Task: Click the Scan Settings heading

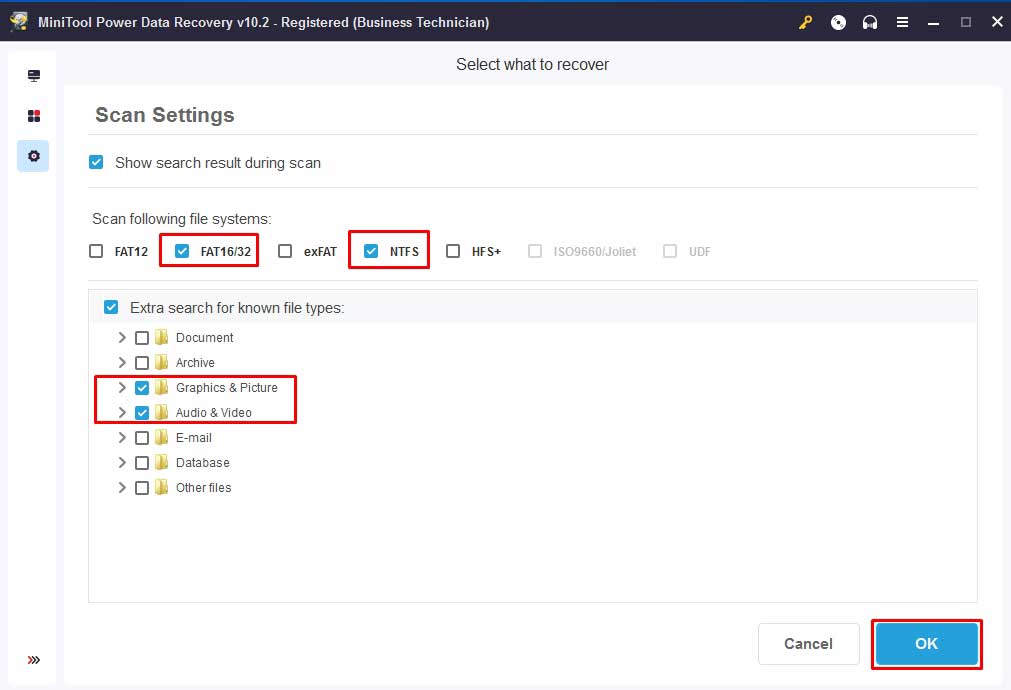Action: (x=164, y=115)
